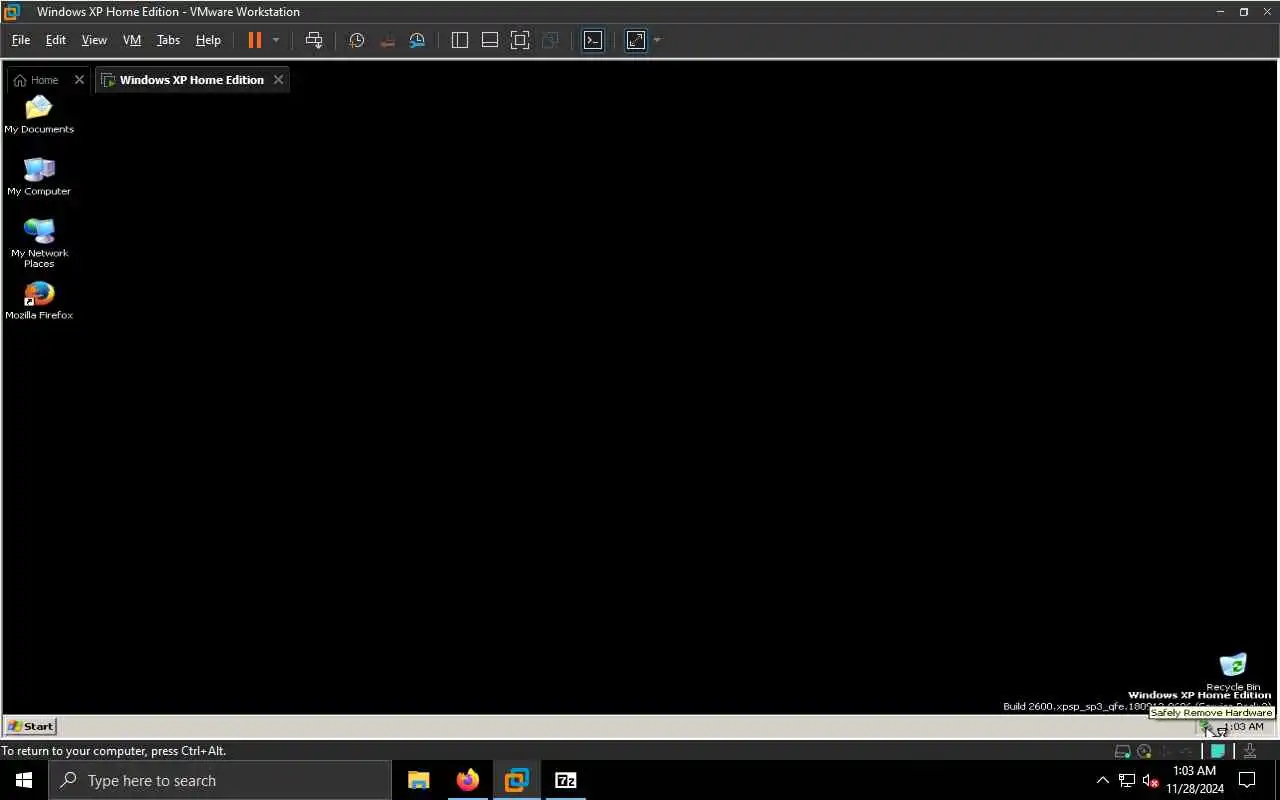Switch to Unity mode
1280x800 pixels.
[550, 40]
